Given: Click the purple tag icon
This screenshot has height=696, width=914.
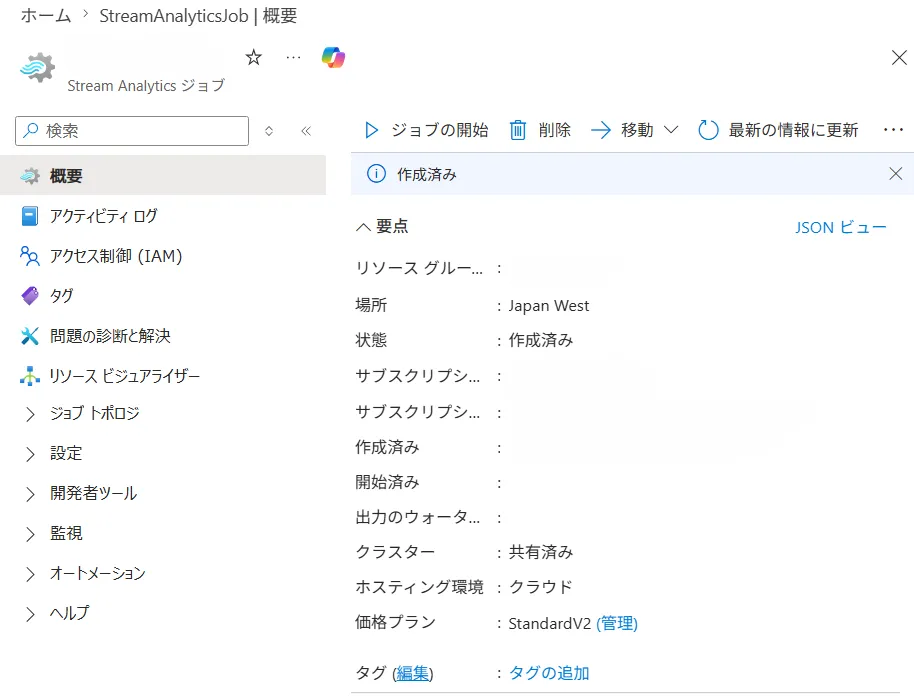Looking at the screenshot, I should click(30, 296).
